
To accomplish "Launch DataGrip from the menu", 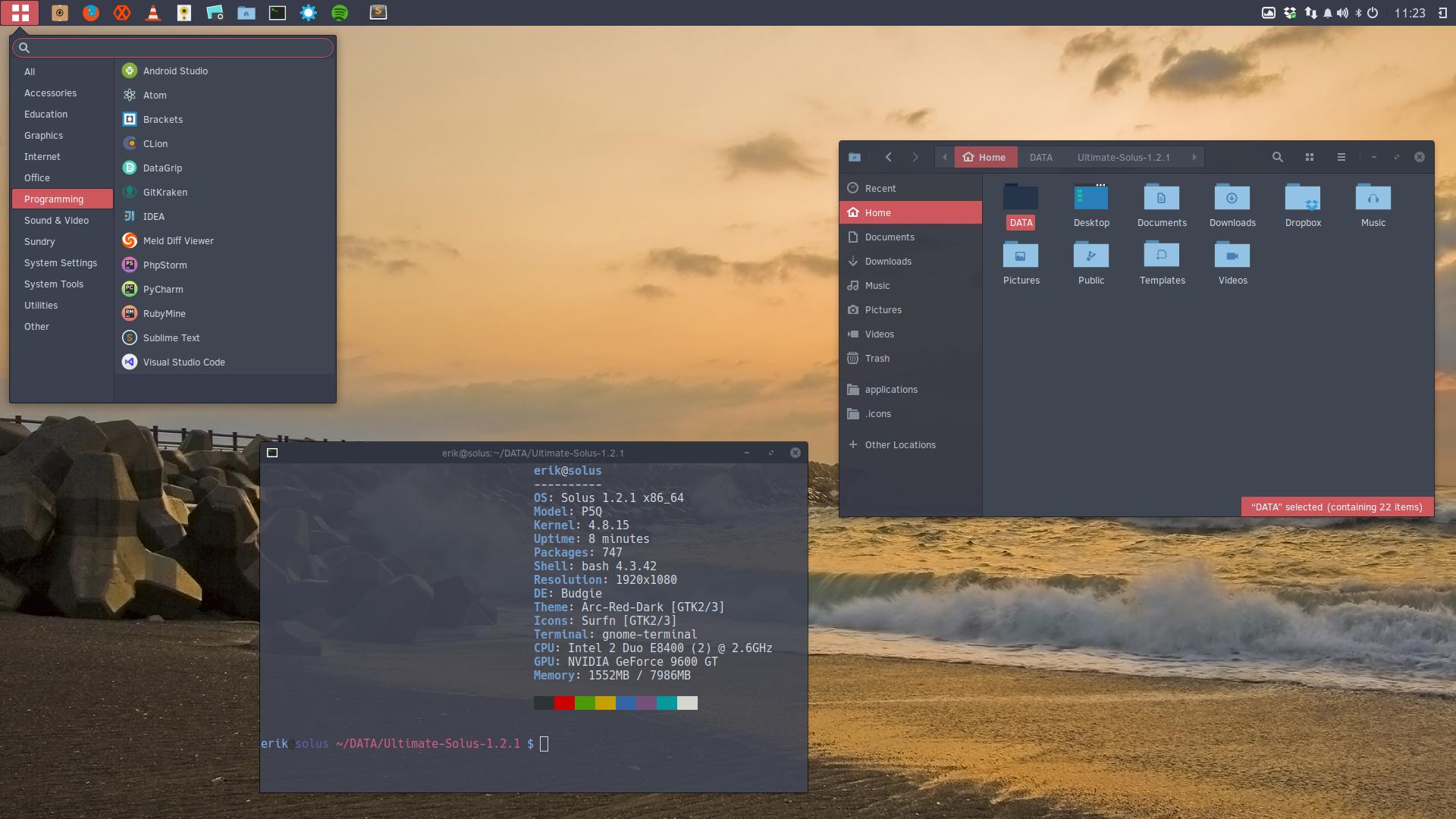I will click(225, 168).
